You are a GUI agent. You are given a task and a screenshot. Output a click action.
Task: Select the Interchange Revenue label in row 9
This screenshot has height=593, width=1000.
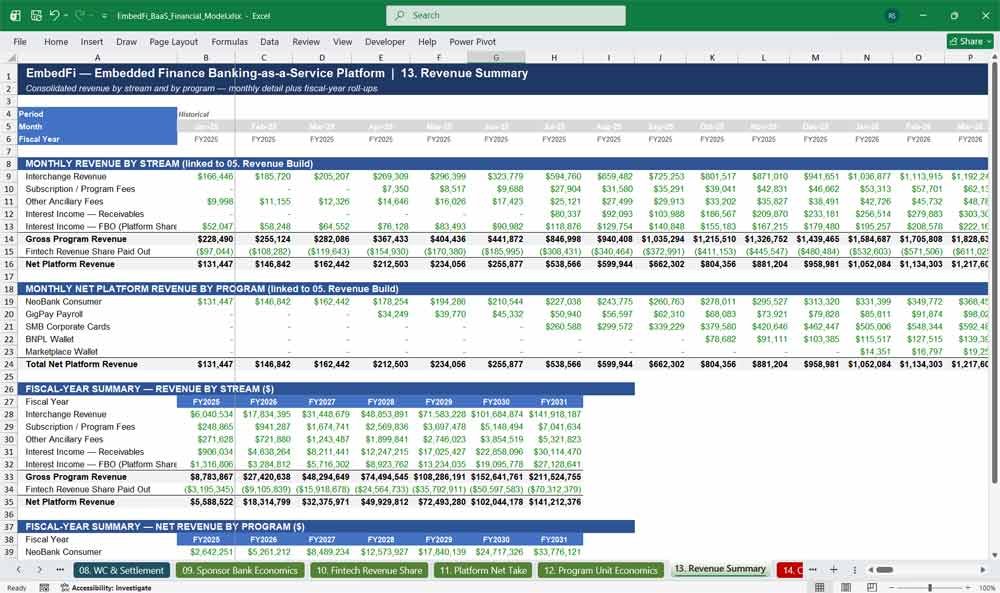[x=66, y=177]
